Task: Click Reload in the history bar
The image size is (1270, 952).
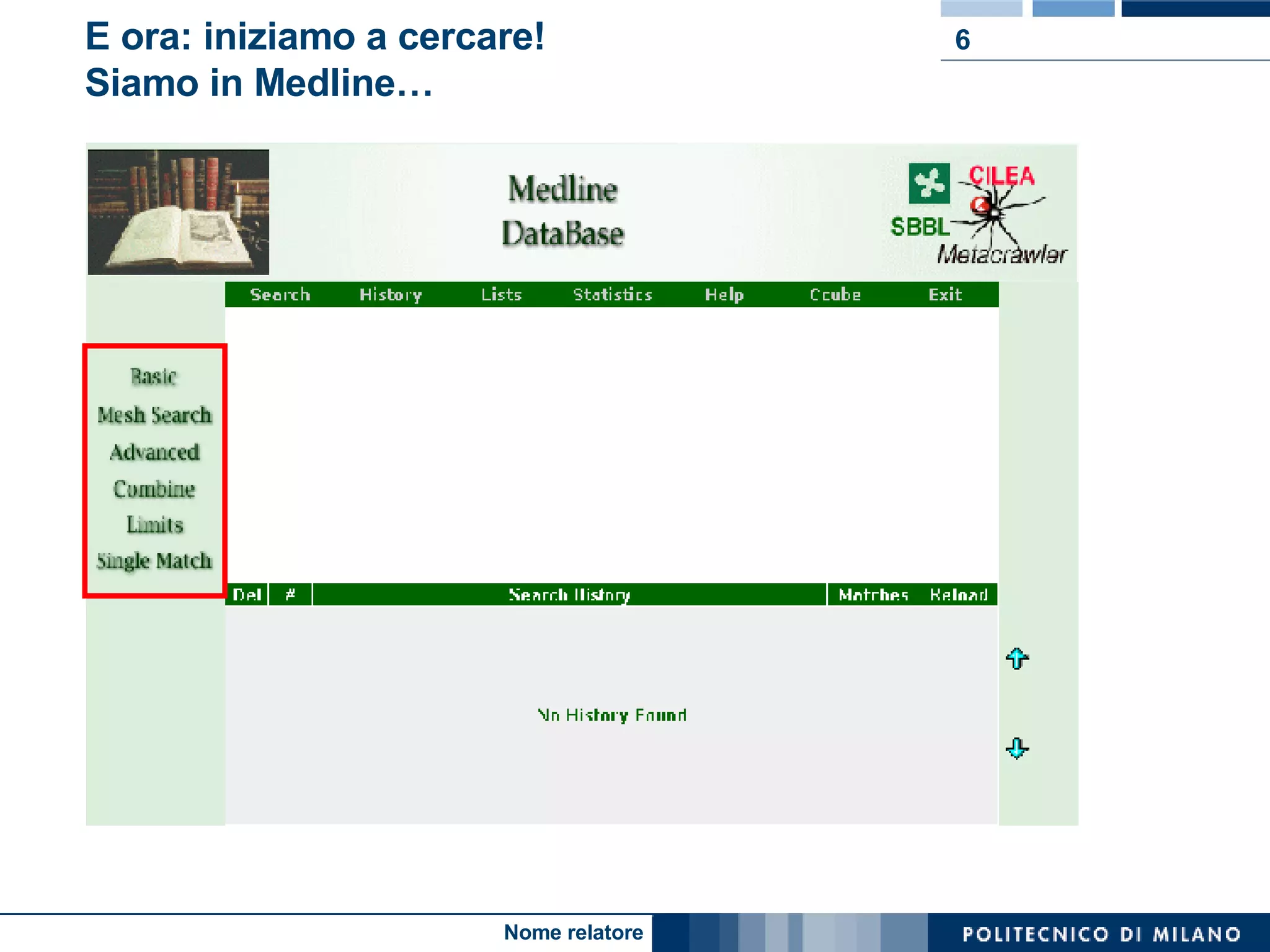Action: coord(959,594)
